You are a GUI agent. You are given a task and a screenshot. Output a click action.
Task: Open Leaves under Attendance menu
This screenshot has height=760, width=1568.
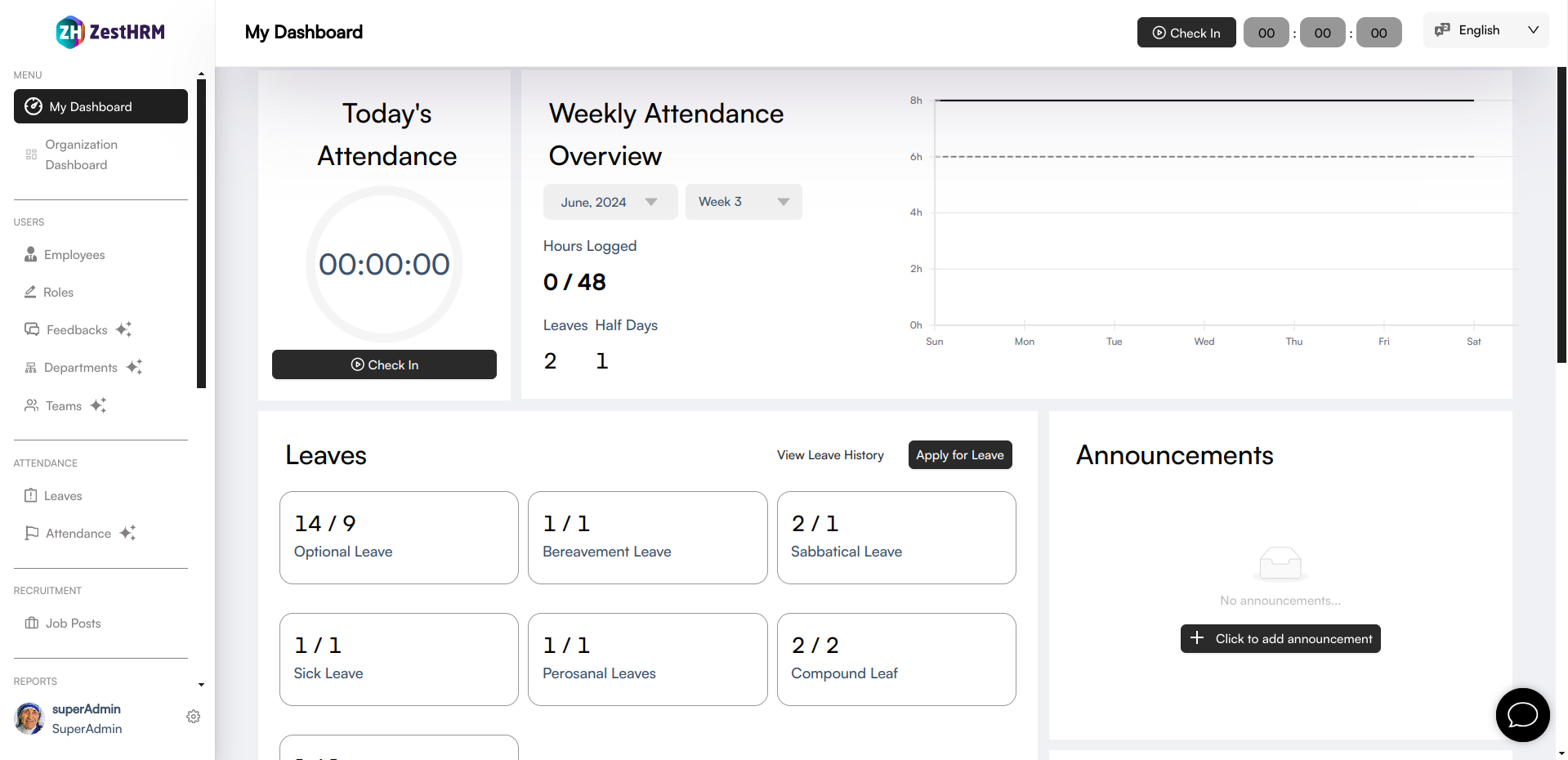63,496
